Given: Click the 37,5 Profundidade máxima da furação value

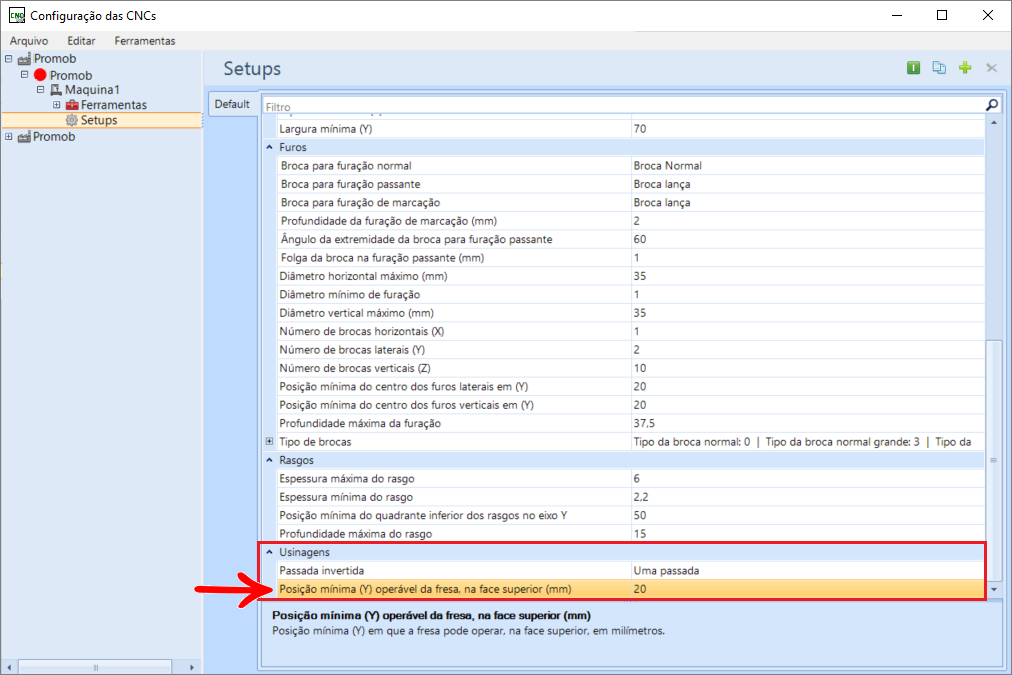Looking at the screenshot, I should (x=807, y=423).
